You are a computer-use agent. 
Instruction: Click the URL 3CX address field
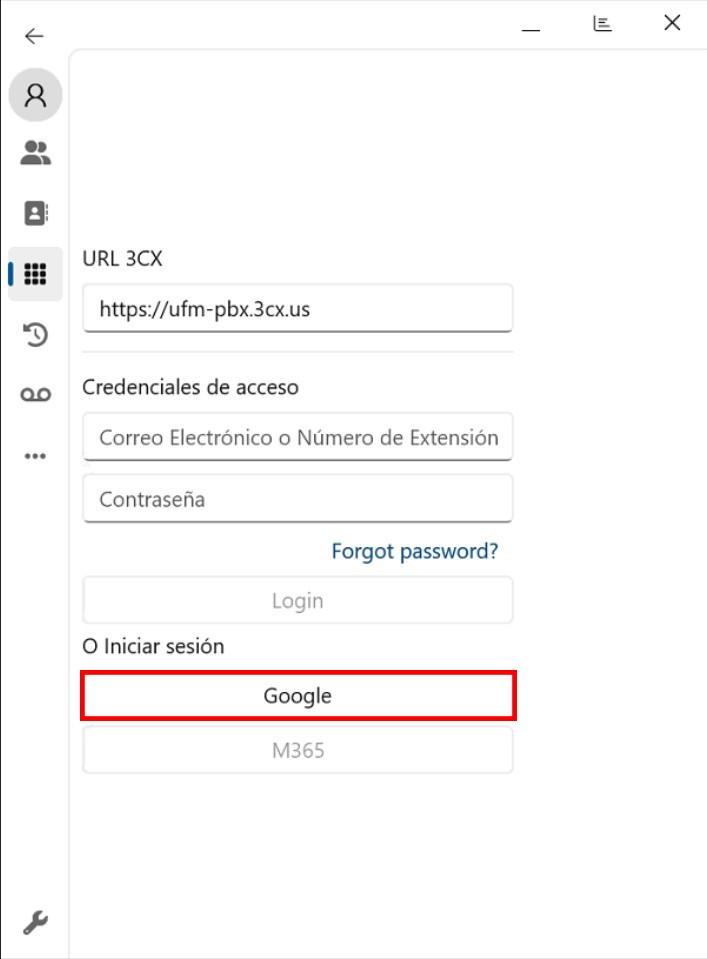pos(297,309)
